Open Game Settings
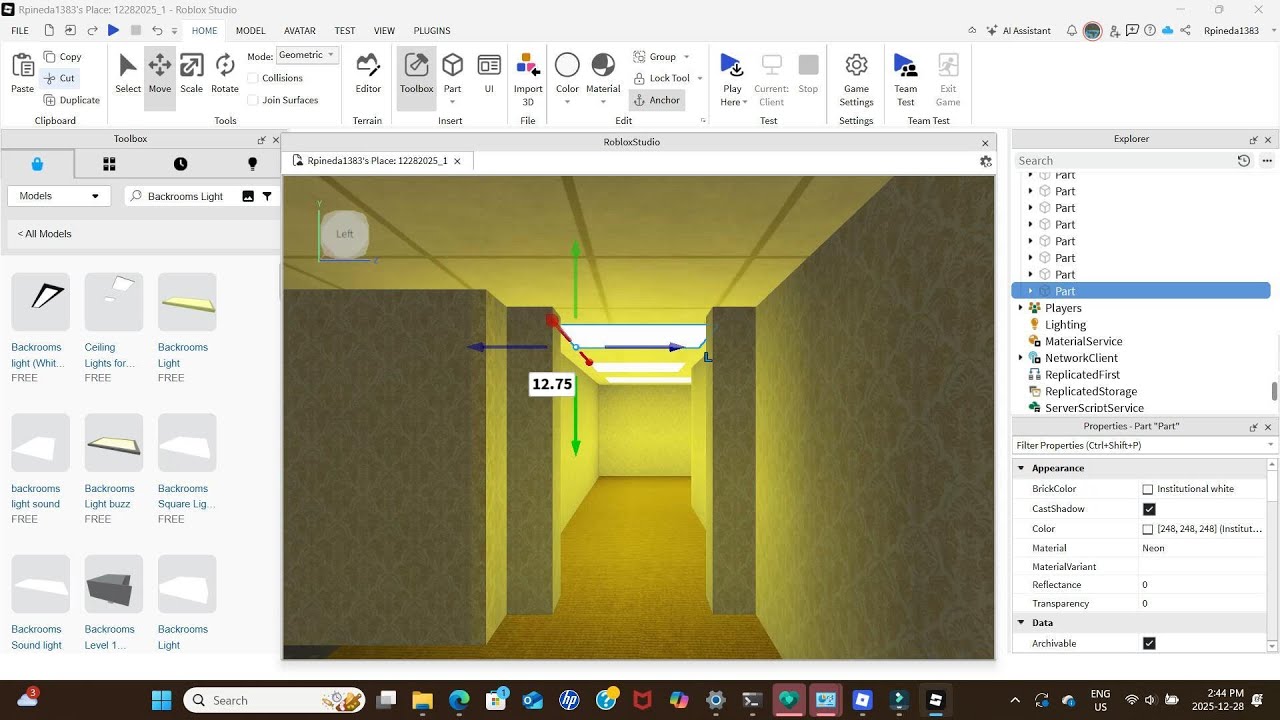The height and width of the screenshot is (720, 1280). [x=856, y=79]
